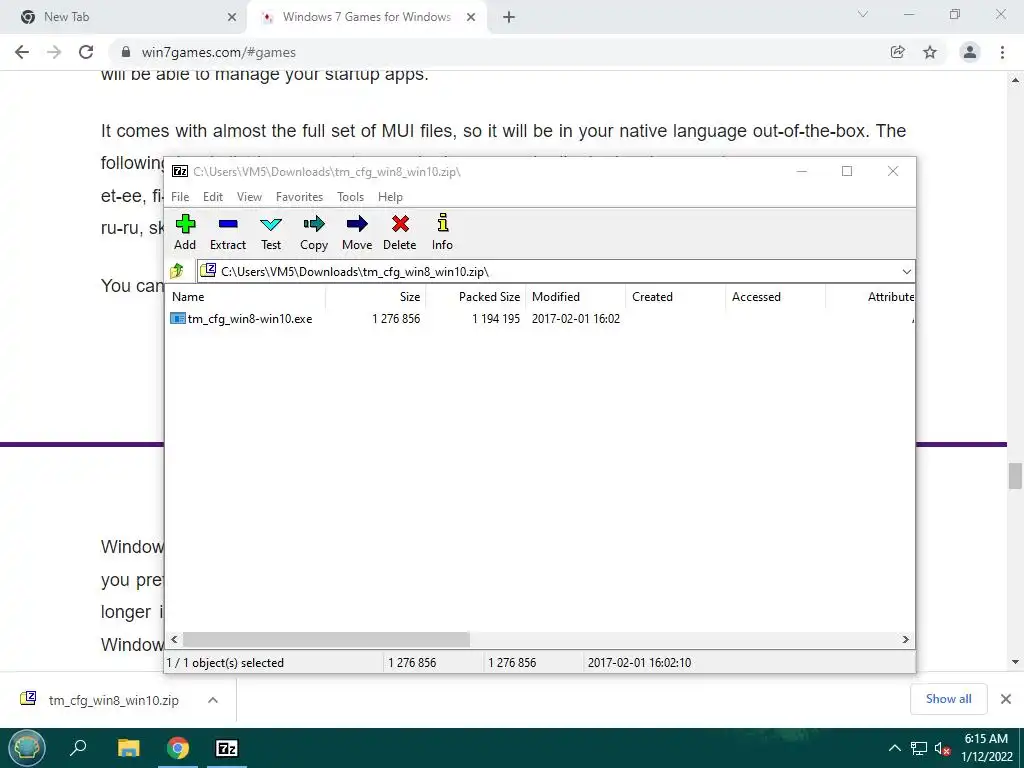This screenshot has width=1024, height=768.
Task: Expand the 7-Zip address path dropdown
Action: coord(906,272)
